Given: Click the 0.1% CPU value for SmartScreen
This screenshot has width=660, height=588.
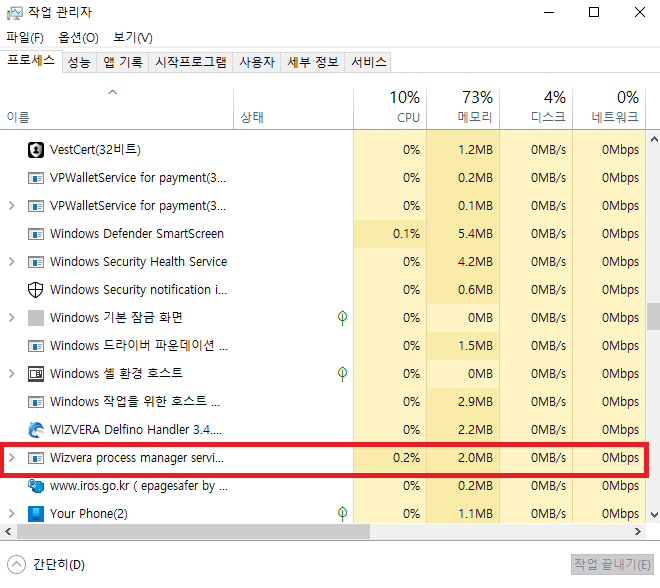Looking at the screenshot, I should click(x=407, y=234).
